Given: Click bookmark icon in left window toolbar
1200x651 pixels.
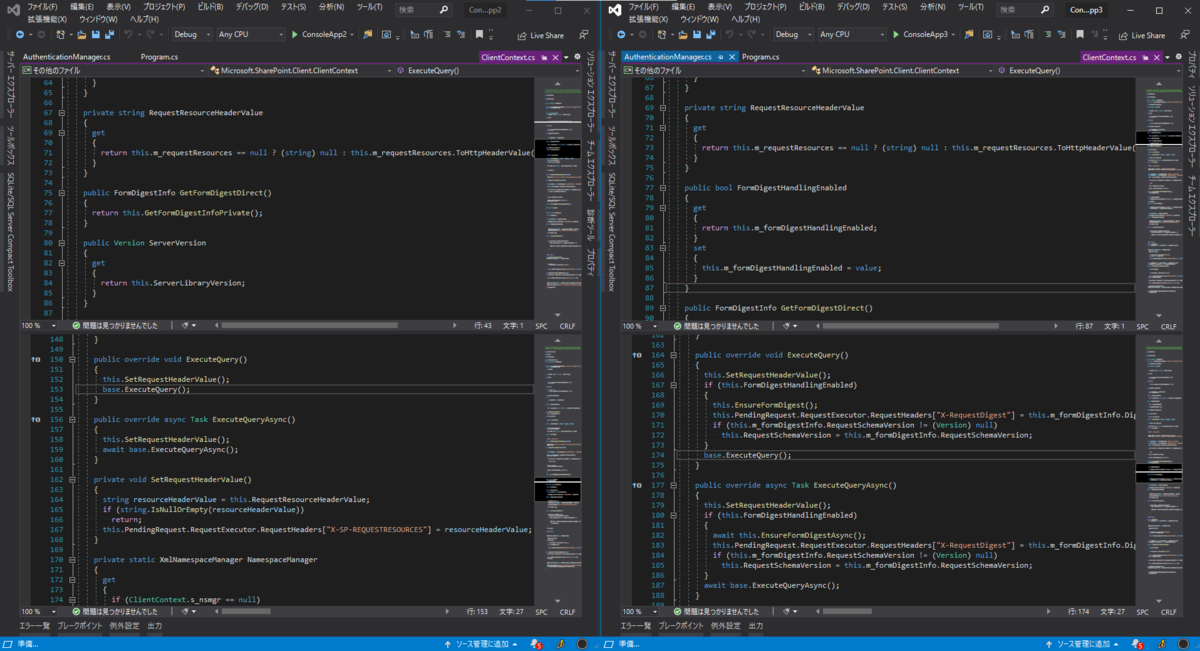Looking at the screenshot, I should (479, 35).
